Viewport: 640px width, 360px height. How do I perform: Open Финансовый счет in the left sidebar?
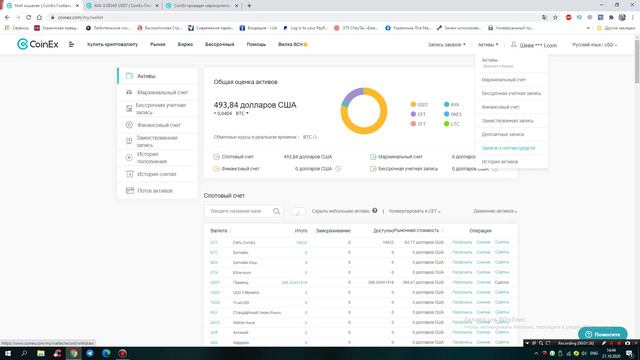157,125
